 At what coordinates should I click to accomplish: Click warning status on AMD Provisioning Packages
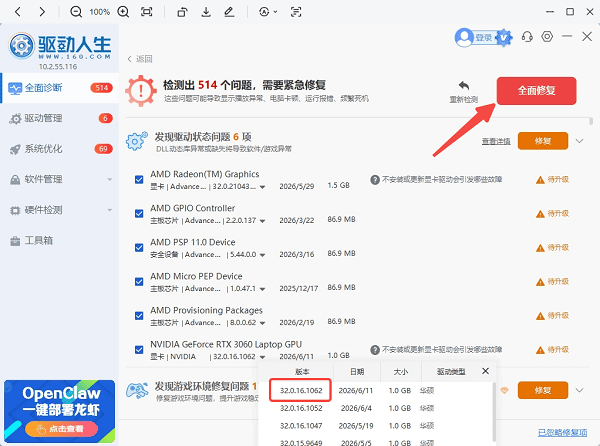(552, 316)
